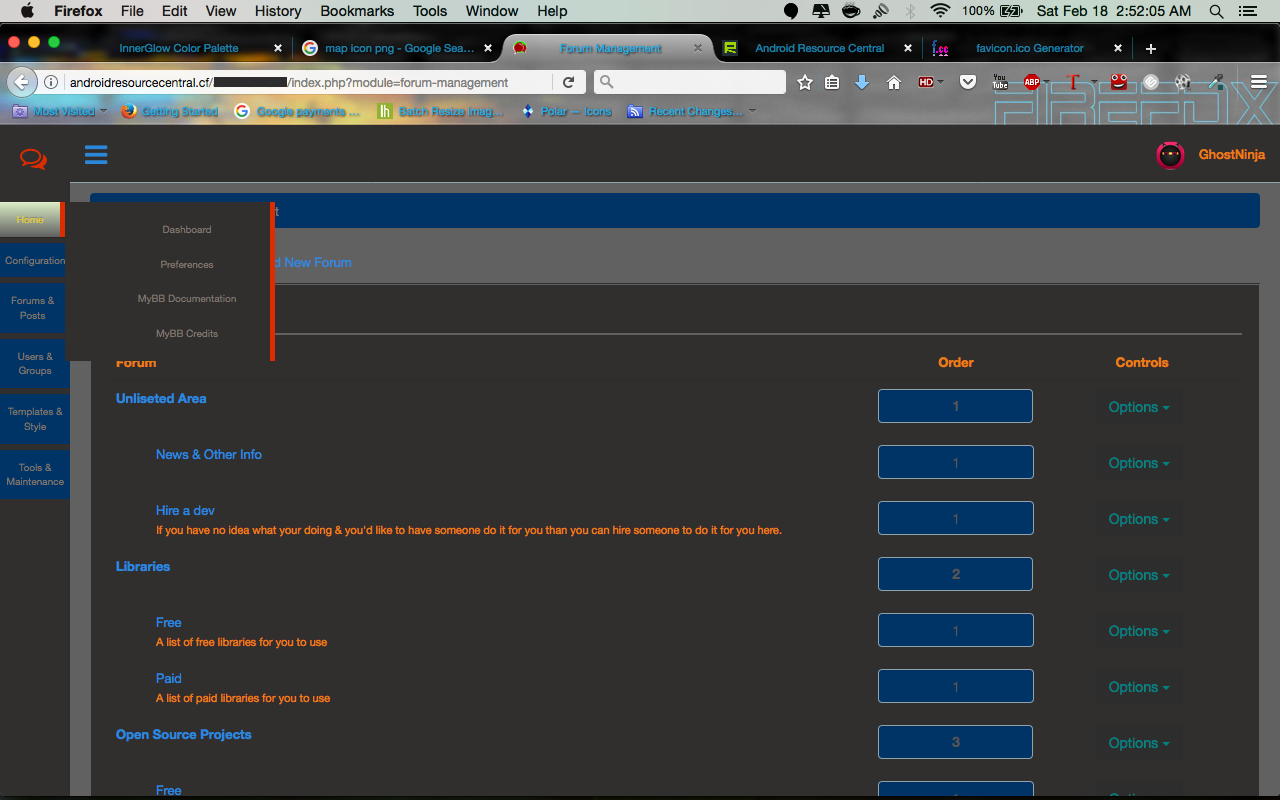
Task: Switch to the InnerGlow Color Palette tab
Action: (179, 48)
